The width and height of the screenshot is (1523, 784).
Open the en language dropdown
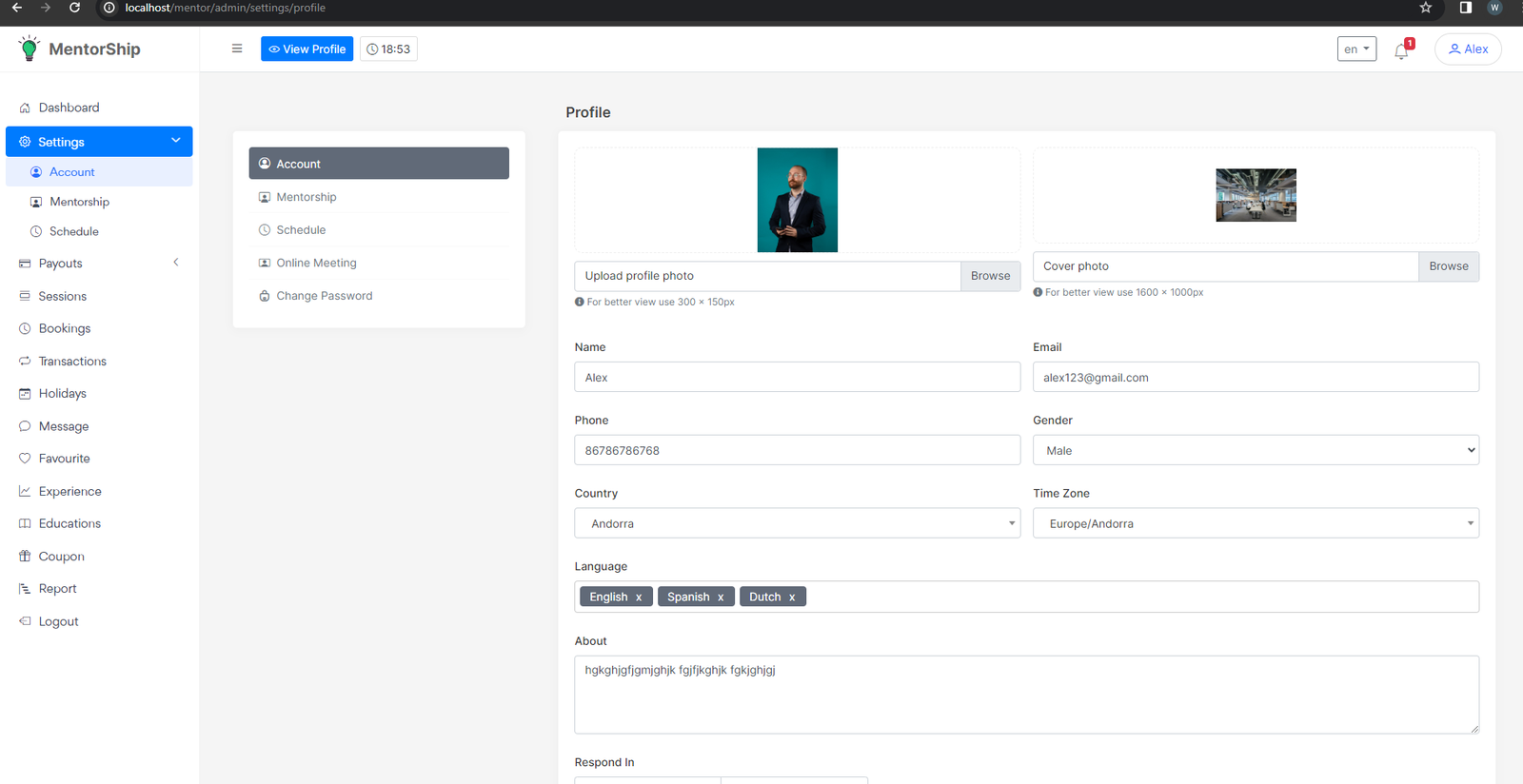(x=1356, y=49)
